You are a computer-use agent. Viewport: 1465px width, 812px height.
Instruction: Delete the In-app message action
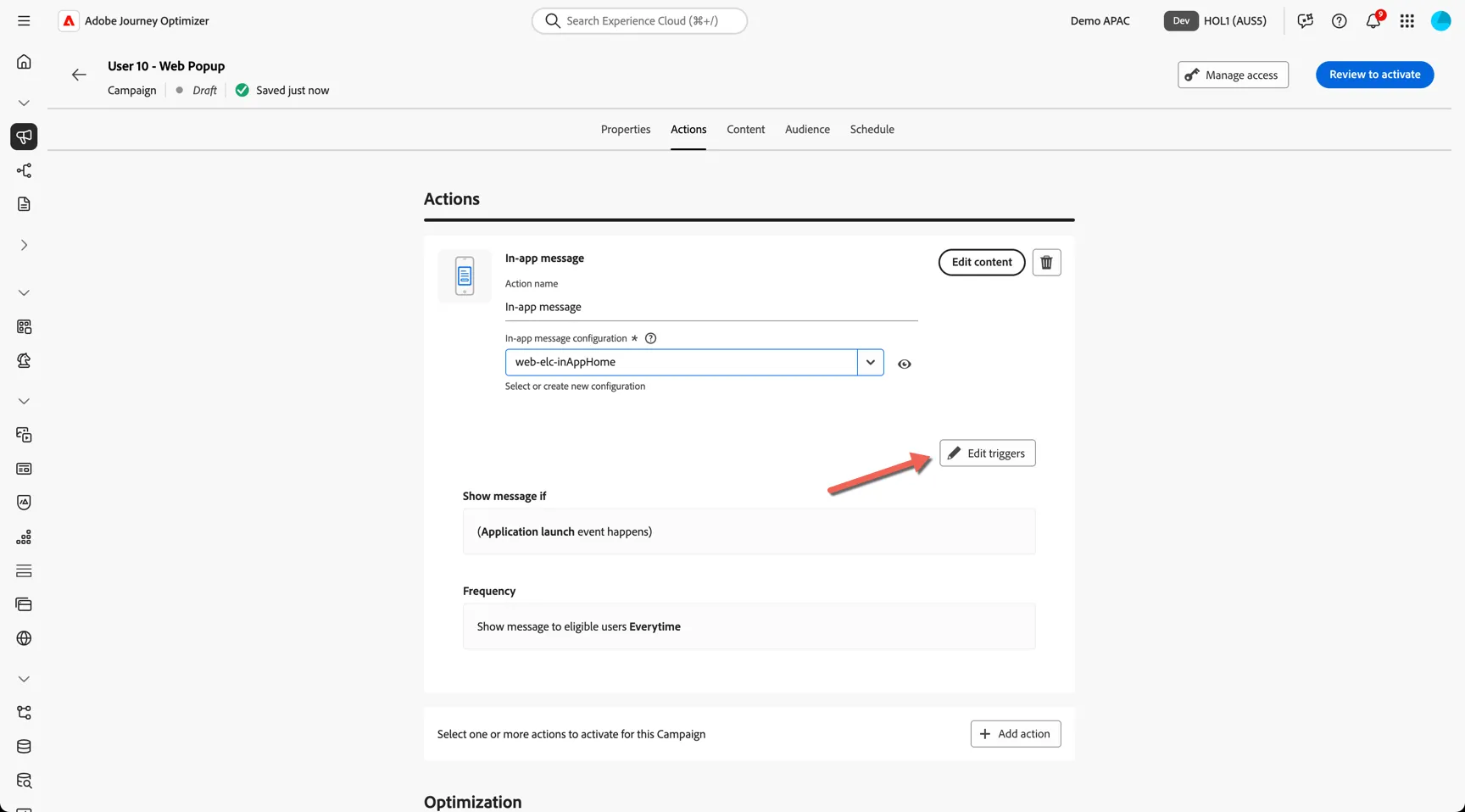pyautogui.click(x=1046, y=262)
